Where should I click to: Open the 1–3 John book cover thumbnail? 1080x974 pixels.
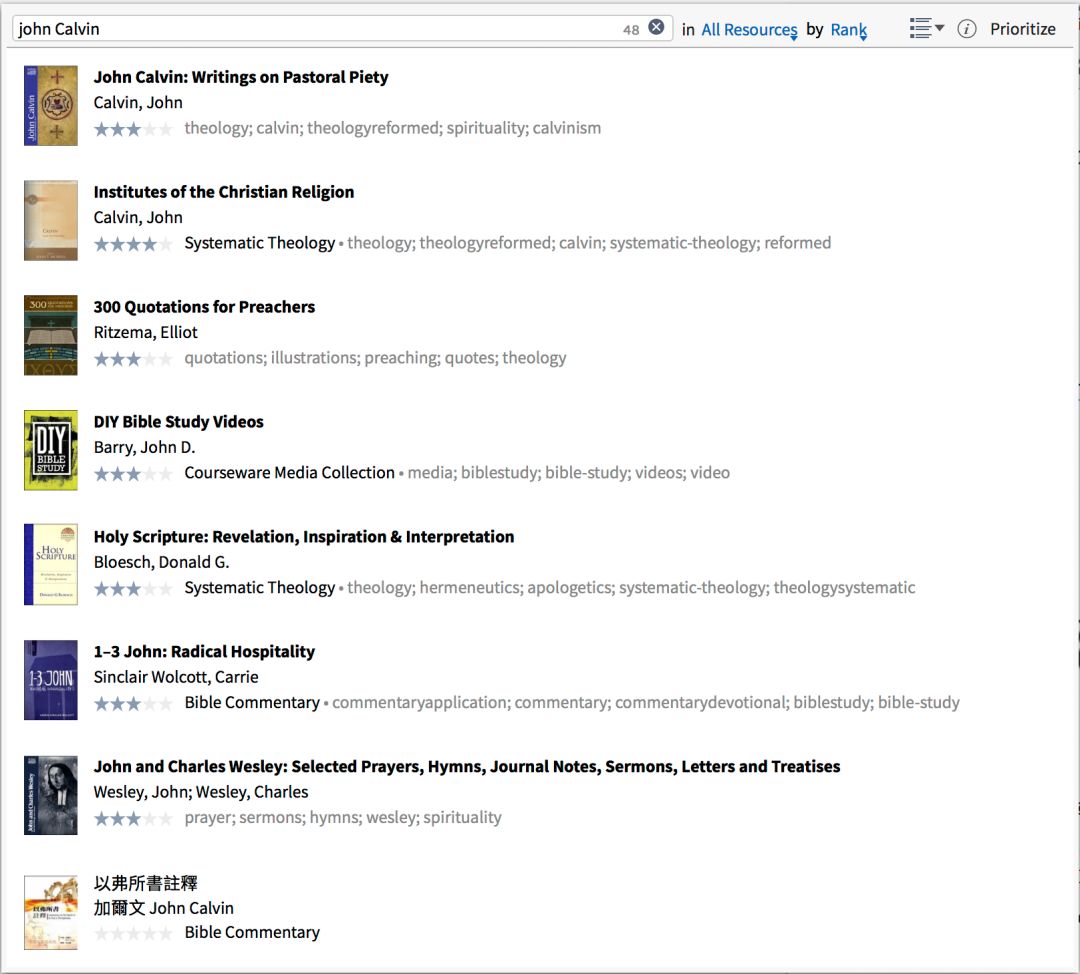(x=50, y=680)
